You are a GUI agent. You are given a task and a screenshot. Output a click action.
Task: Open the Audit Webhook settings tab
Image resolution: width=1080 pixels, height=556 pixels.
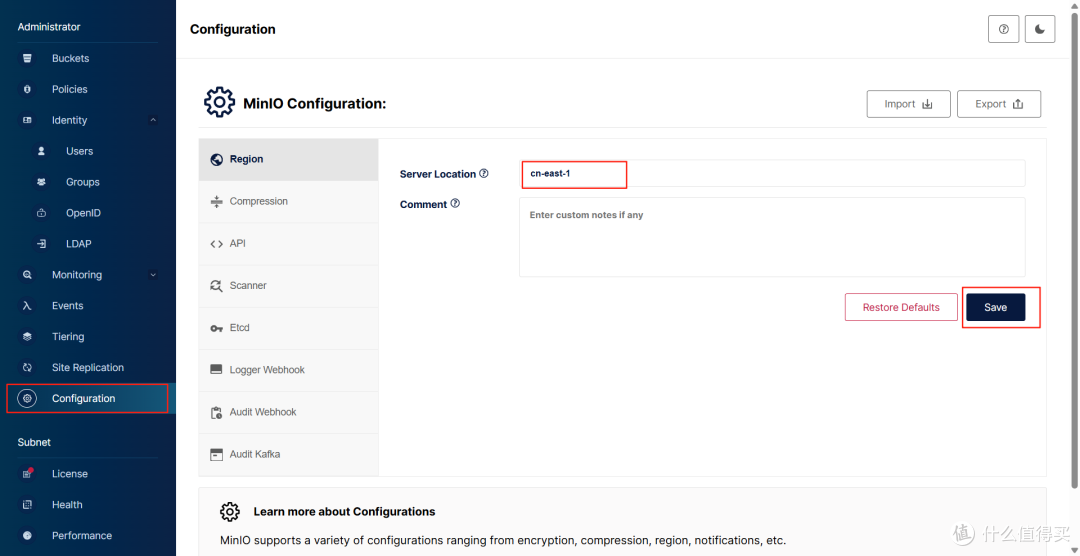(x=289, y=412)
